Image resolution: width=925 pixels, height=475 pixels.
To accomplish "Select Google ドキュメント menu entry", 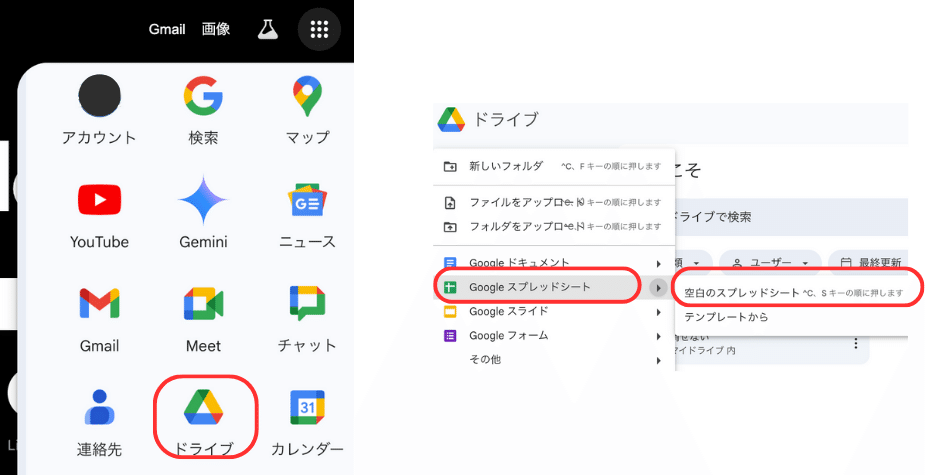I will [554, 263].
